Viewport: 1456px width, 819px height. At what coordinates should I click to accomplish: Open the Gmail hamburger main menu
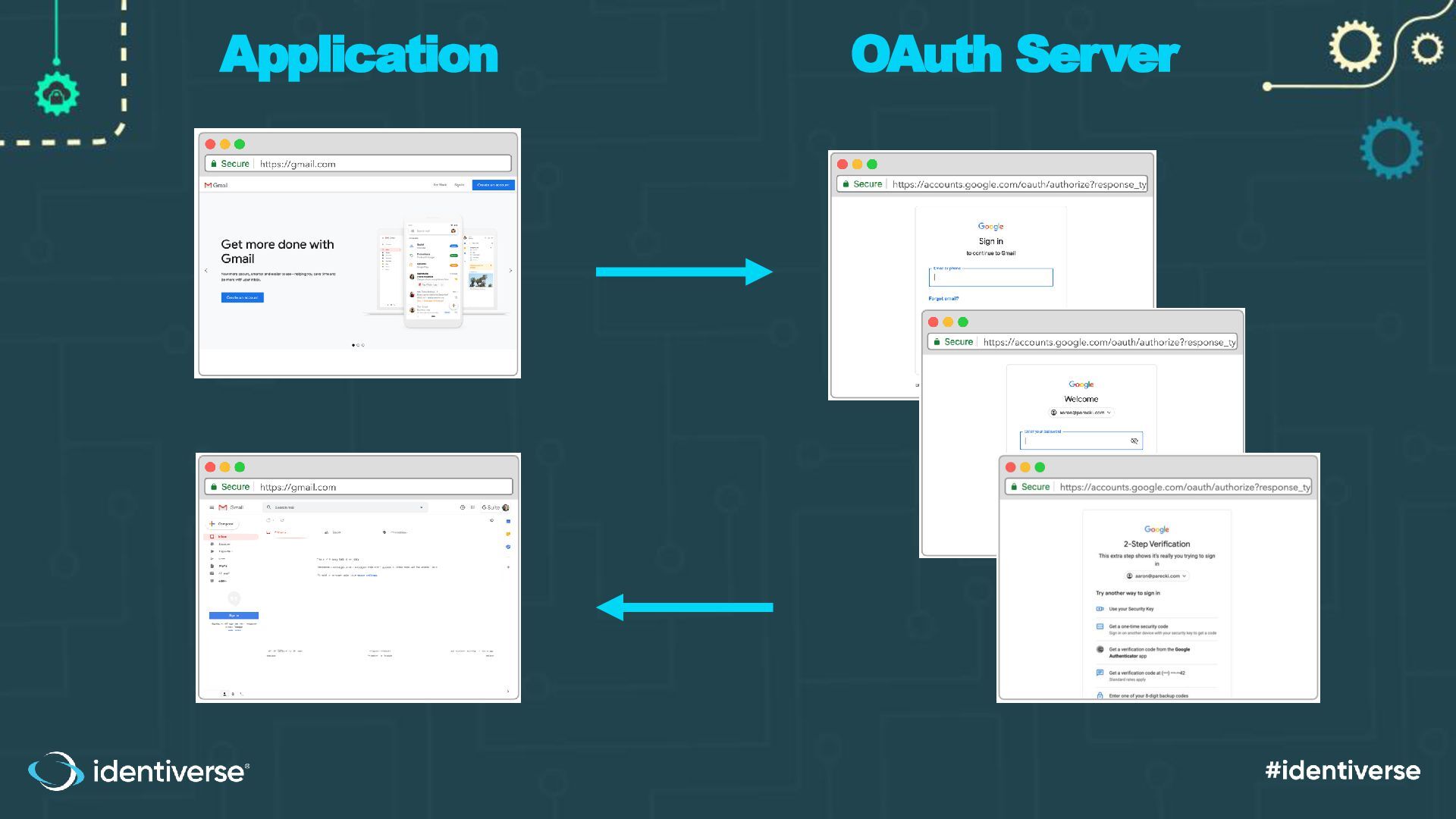(212, 507)
